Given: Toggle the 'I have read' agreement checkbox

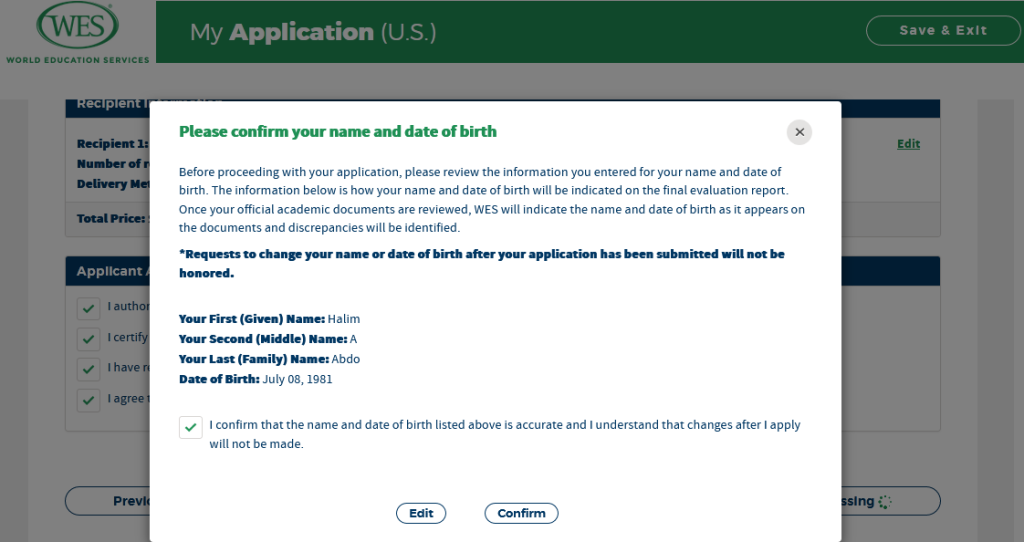Looking at the screenshot, I should click(x=89, y=369).
